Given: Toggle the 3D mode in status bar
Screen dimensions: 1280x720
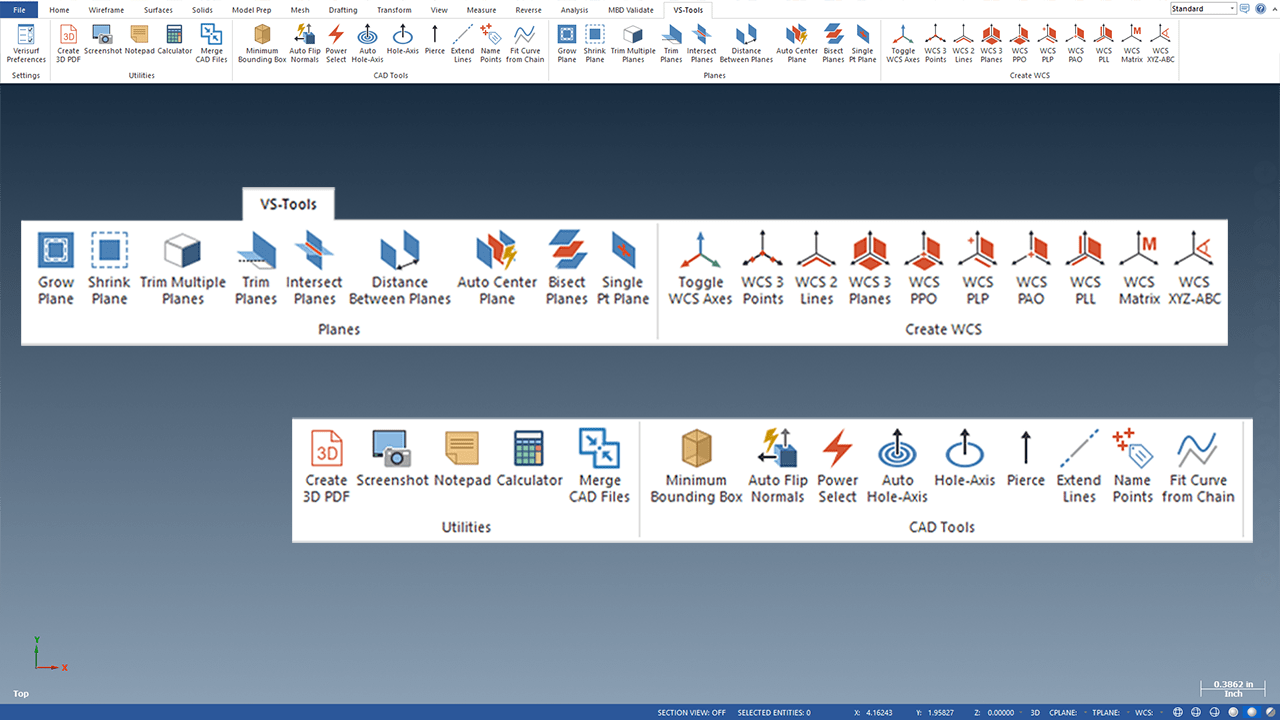Looking at the screenshot, I should tap(1035, 713).
